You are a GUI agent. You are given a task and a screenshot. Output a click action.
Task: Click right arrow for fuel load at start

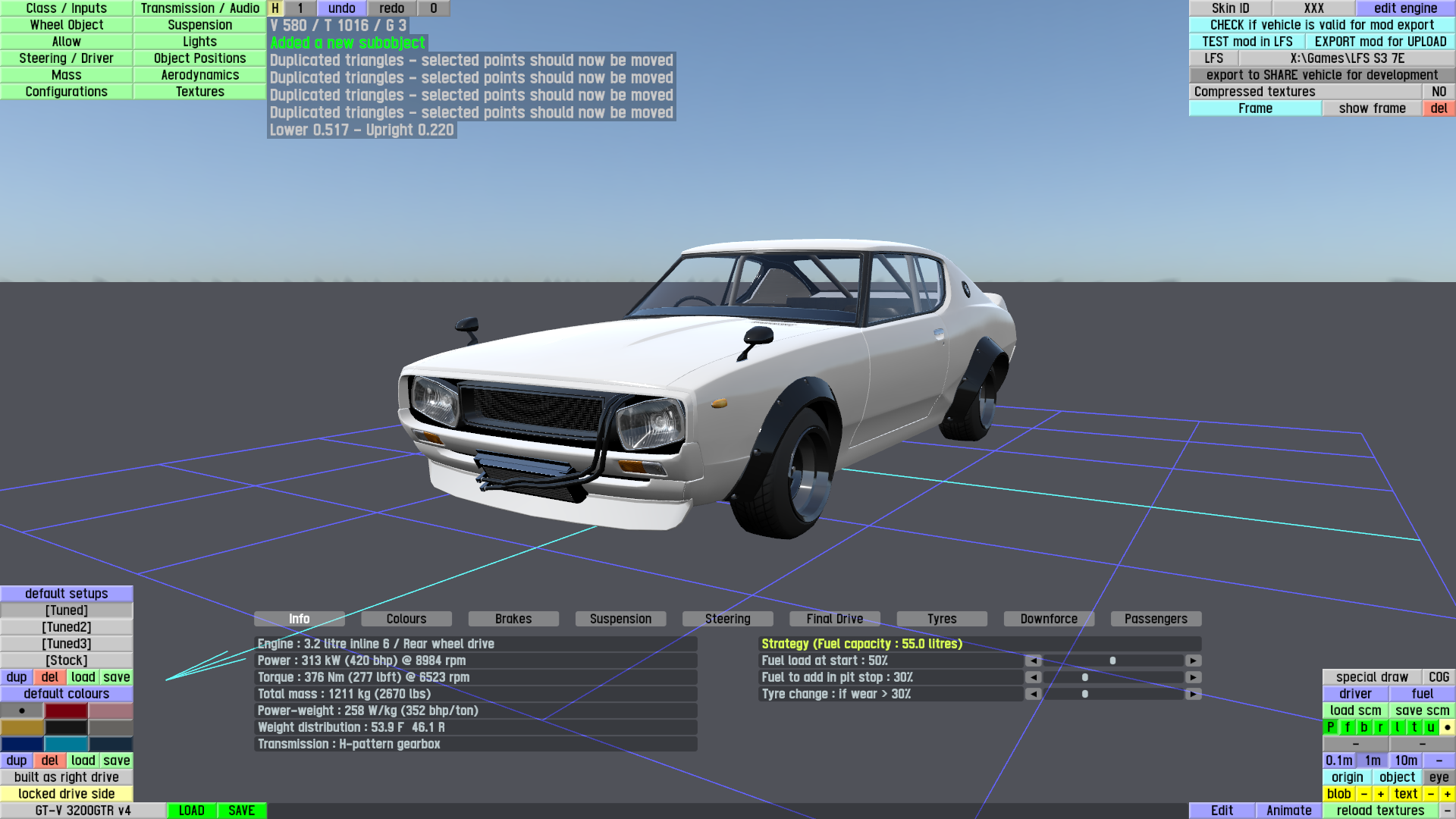(1193, 661)
